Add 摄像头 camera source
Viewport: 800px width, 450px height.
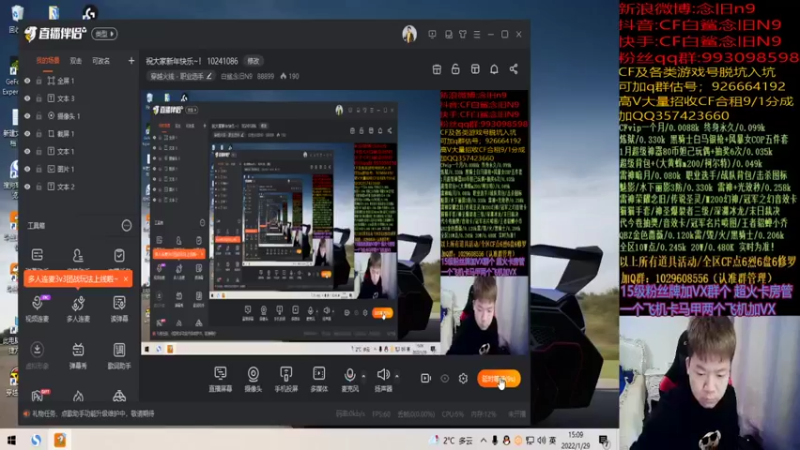point(253,379)
